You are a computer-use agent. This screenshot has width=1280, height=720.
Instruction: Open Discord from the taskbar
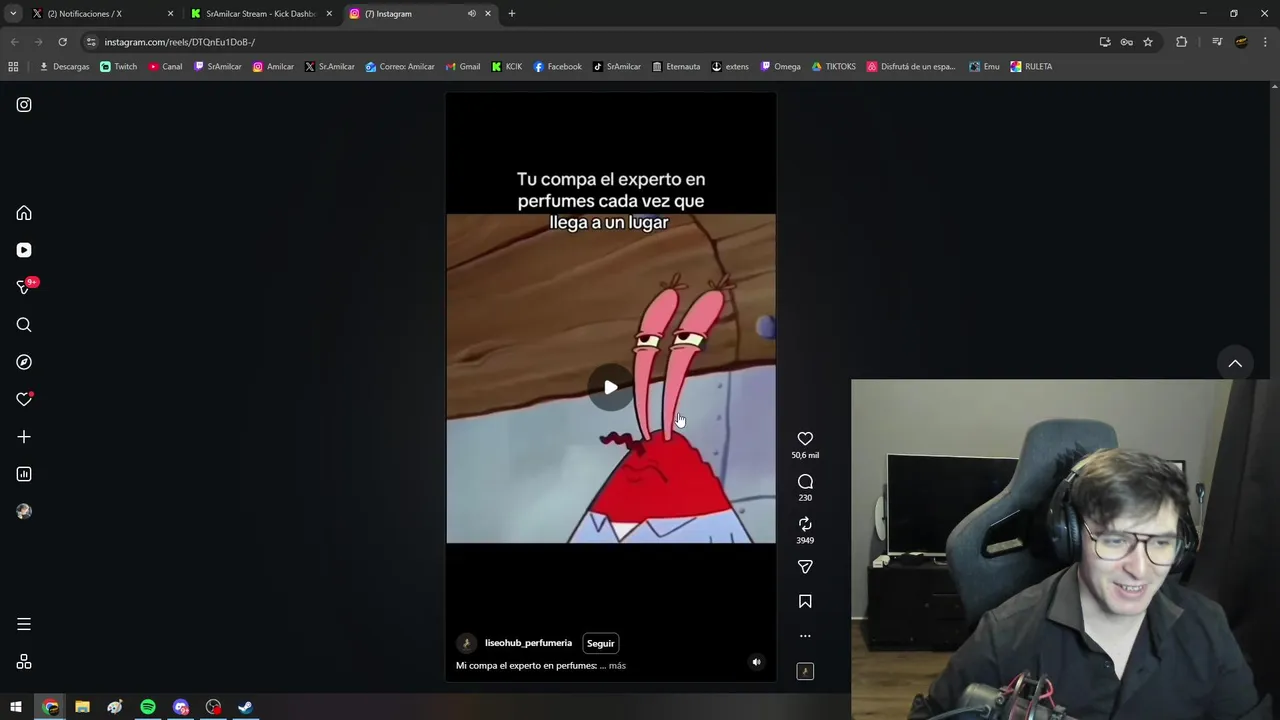180,707
